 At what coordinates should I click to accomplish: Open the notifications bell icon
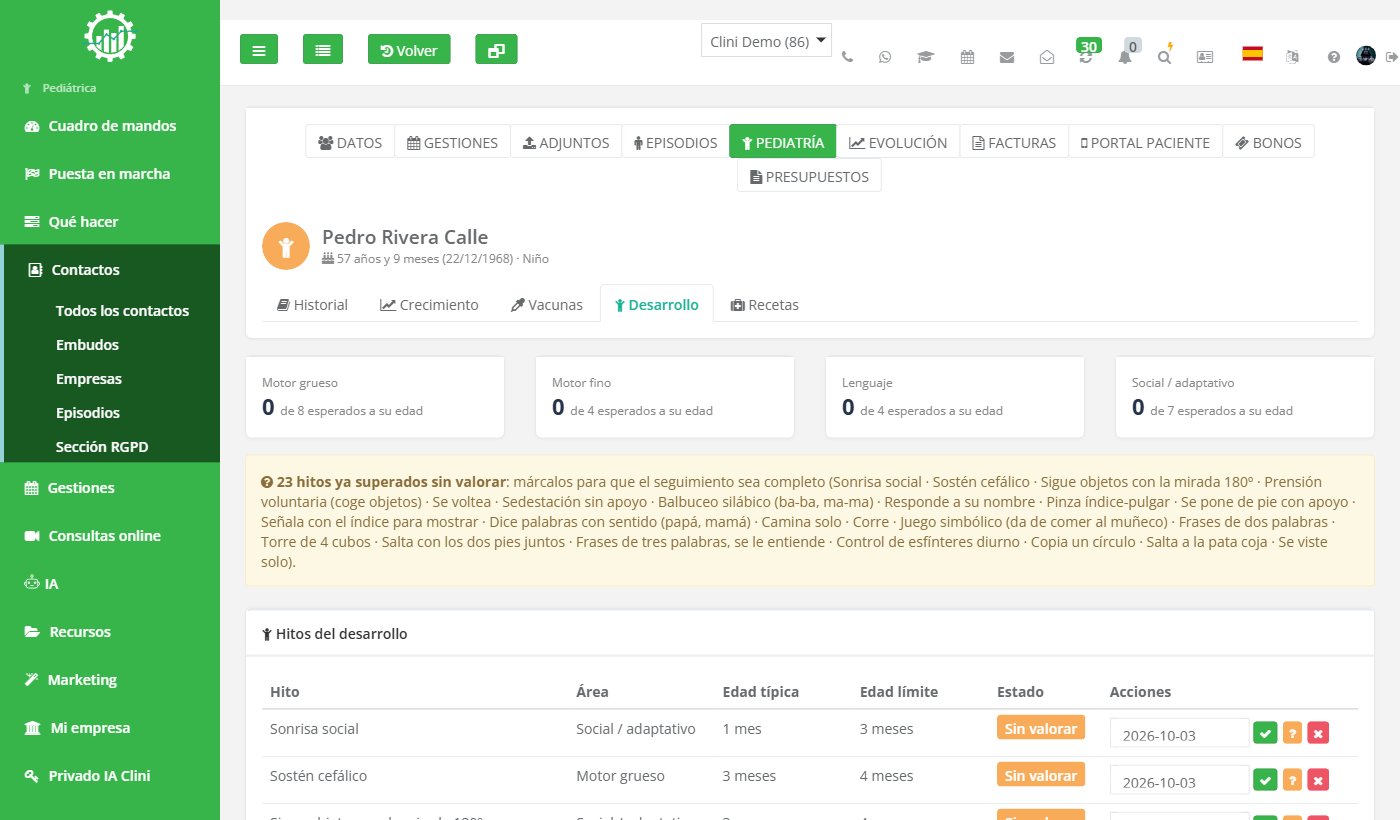click(x=1125, y=57)
